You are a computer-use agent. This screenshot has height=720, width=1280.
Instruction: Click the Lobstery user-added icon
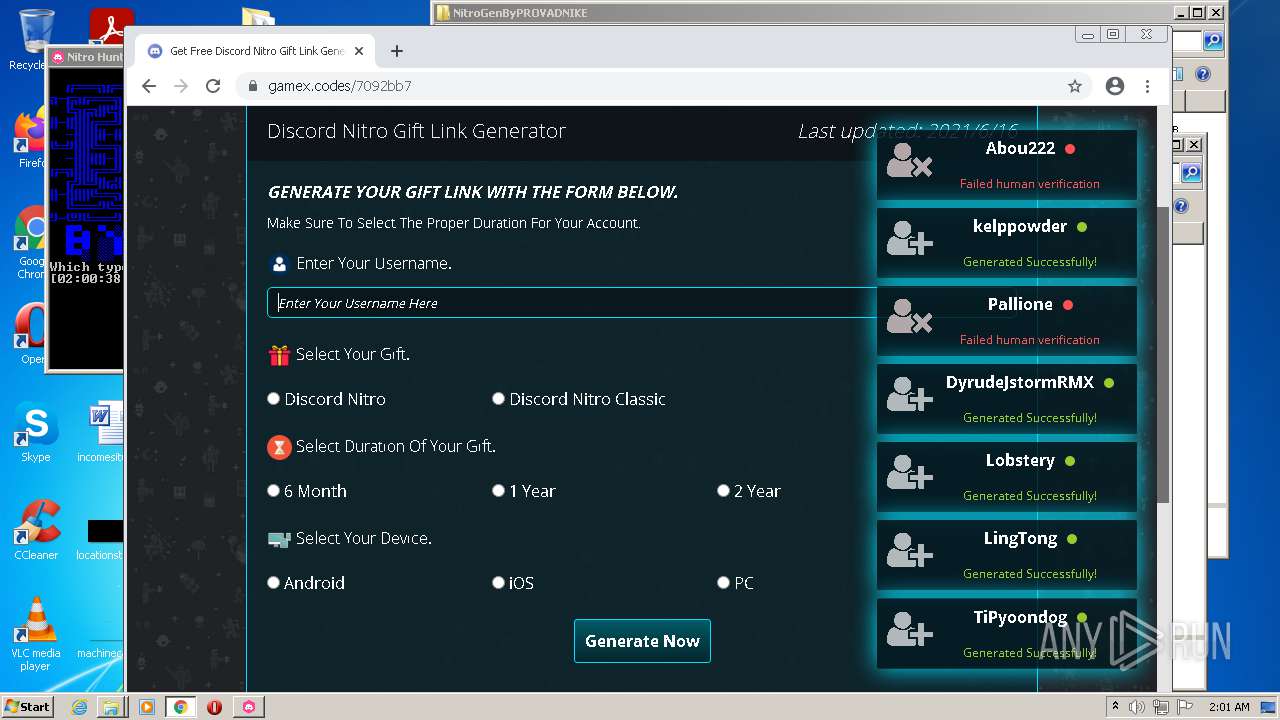pyautogui.click(x=909, y=473)
